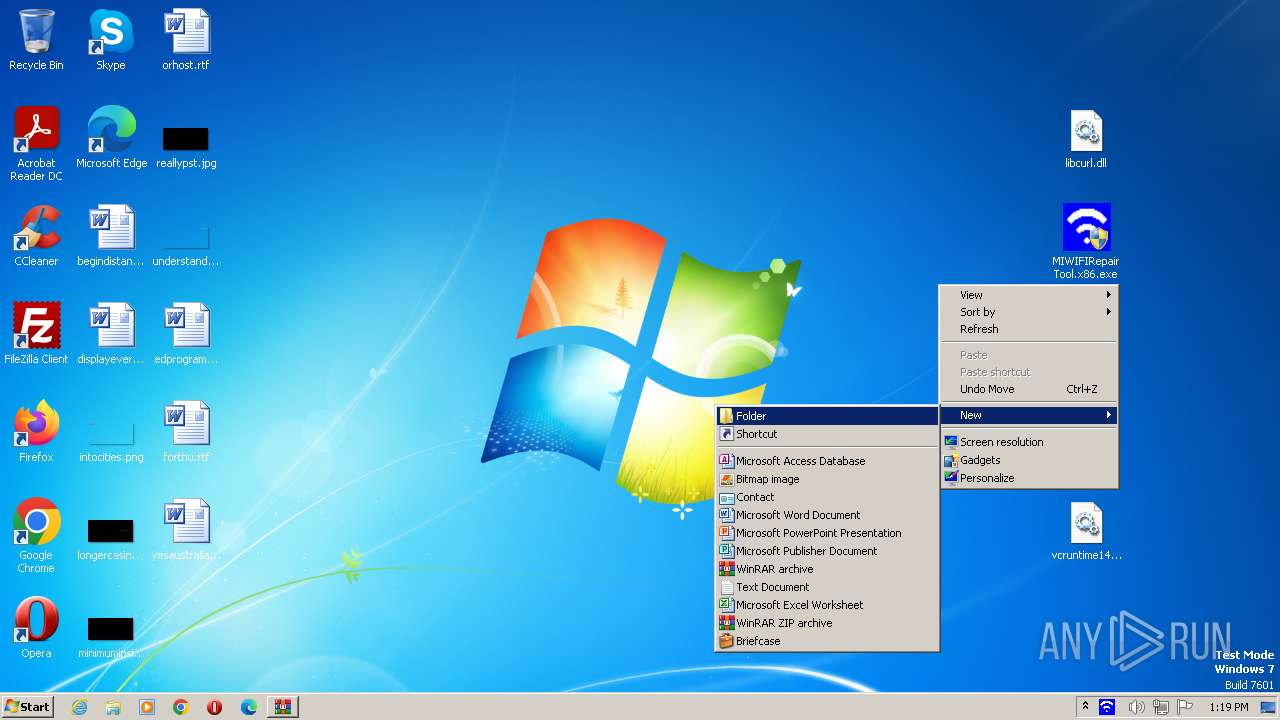1280x720 pixels.
Task: Launch Chrome from the taskbar
Action: 181,707
